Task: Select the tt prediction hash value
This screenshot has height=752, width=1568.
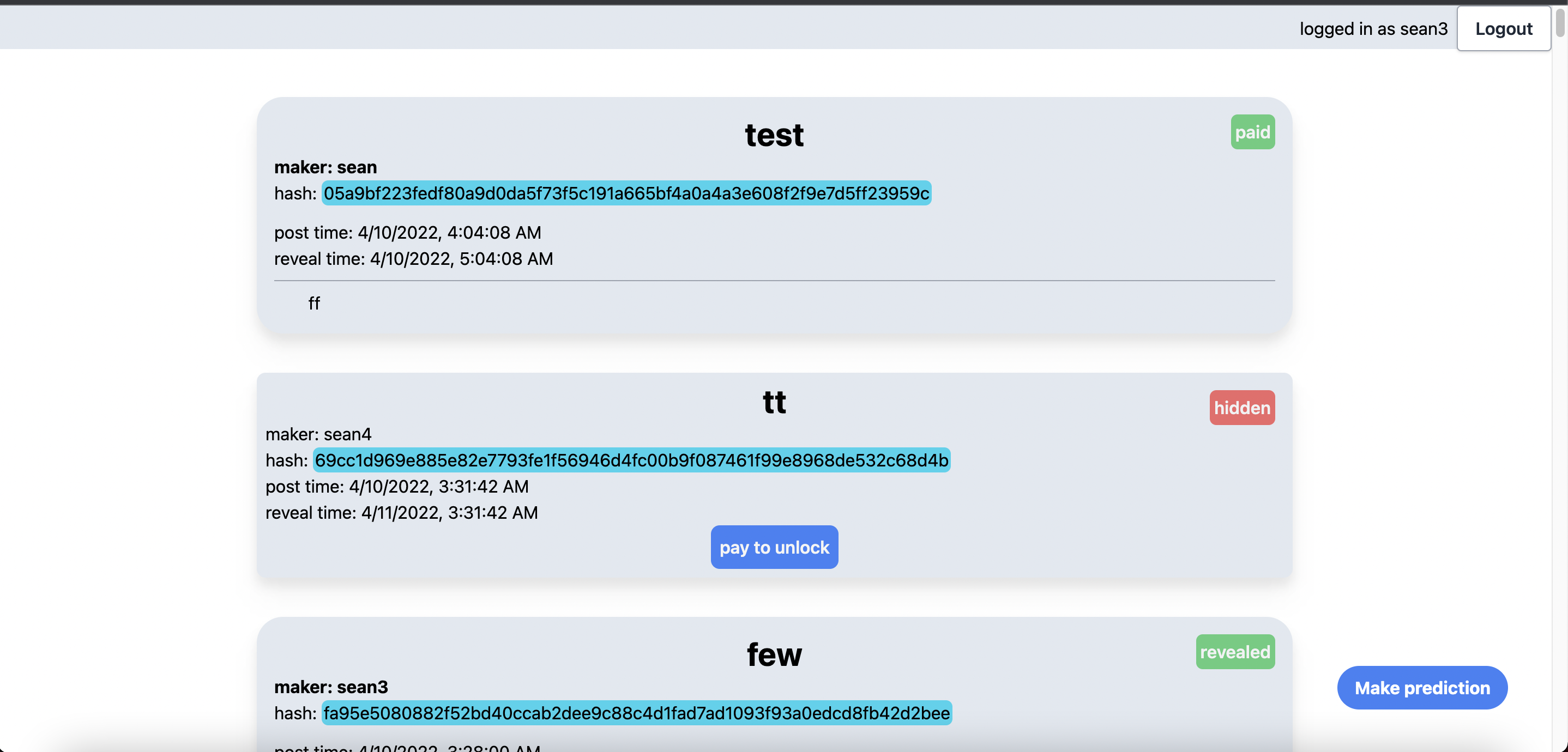Action: 631,460
